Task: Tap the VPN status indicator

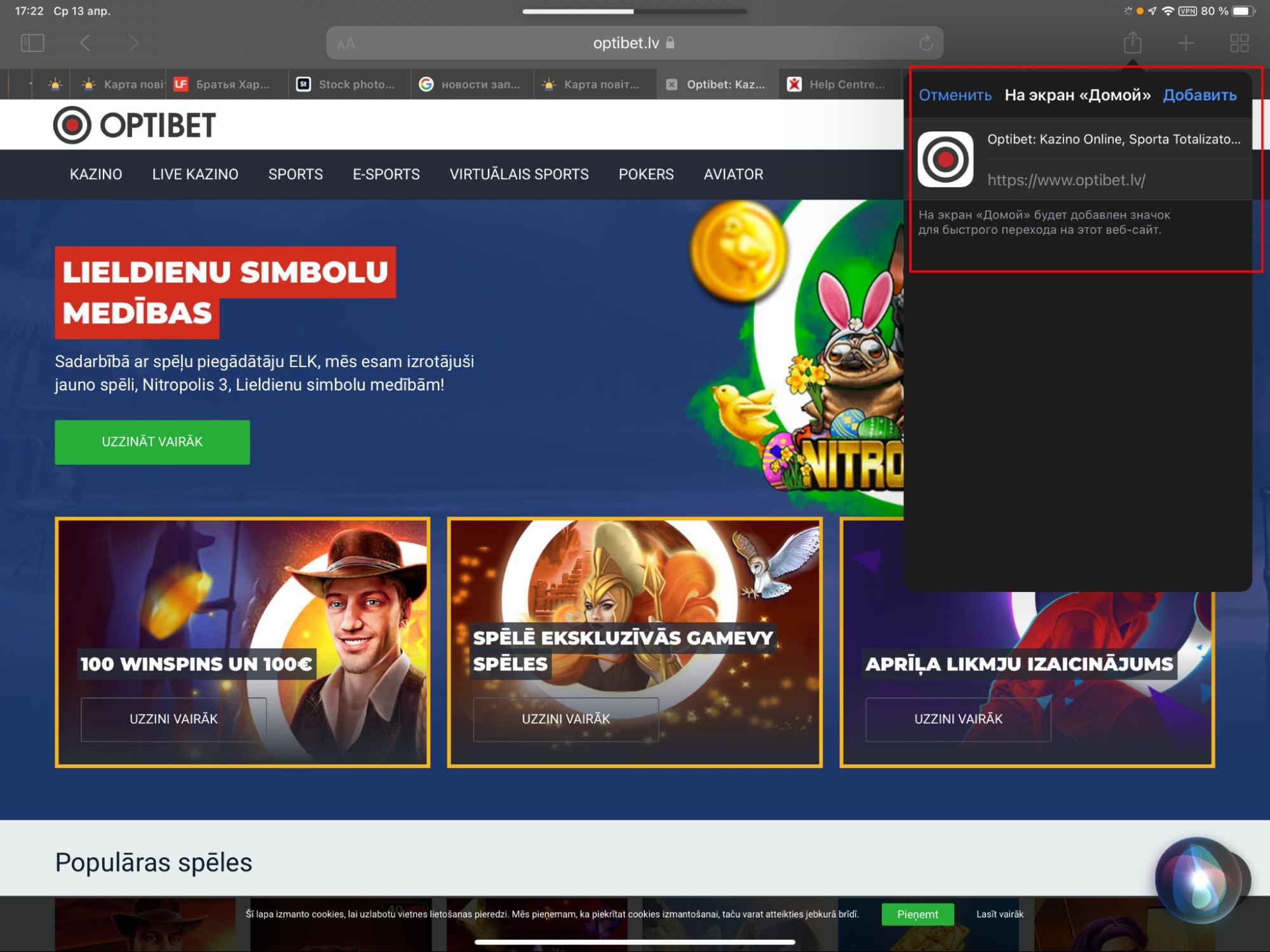Action: tap(1187, 11)
